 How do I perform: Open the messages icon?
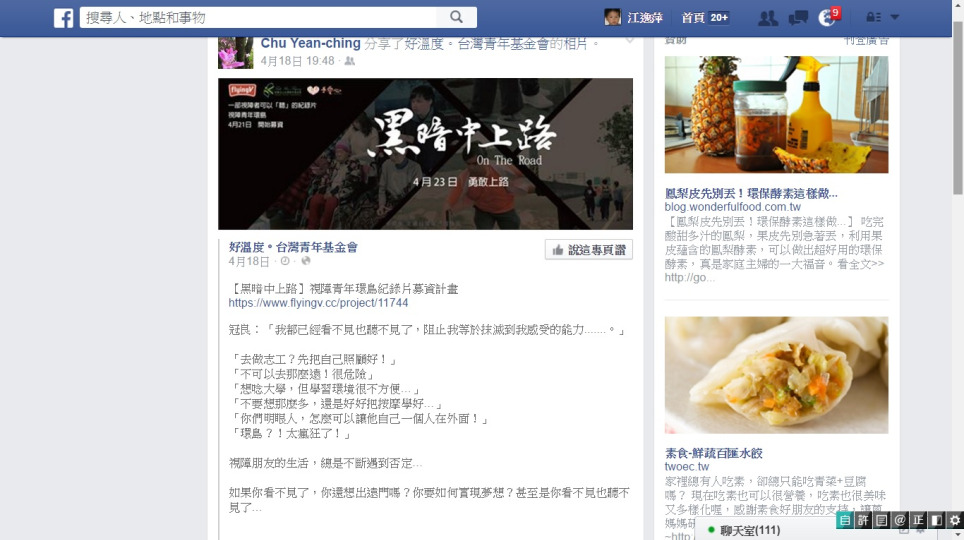click(x=798, y=18)
